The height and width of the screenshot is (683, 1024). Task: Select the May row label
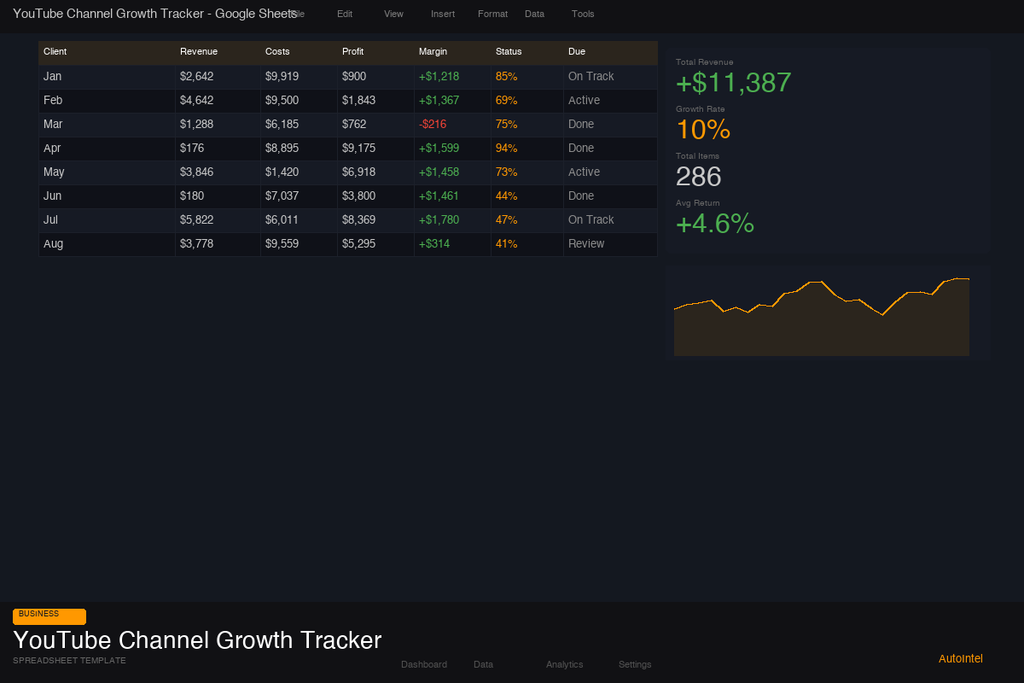click(54, 172)
